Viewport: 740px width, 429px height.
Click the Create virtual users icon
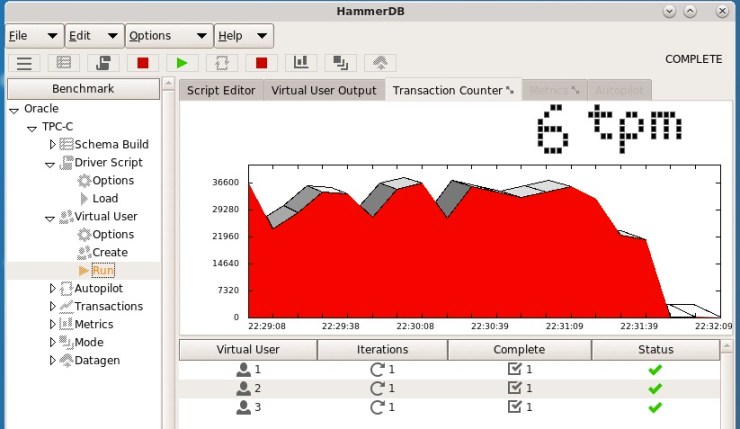pos(84,252)
